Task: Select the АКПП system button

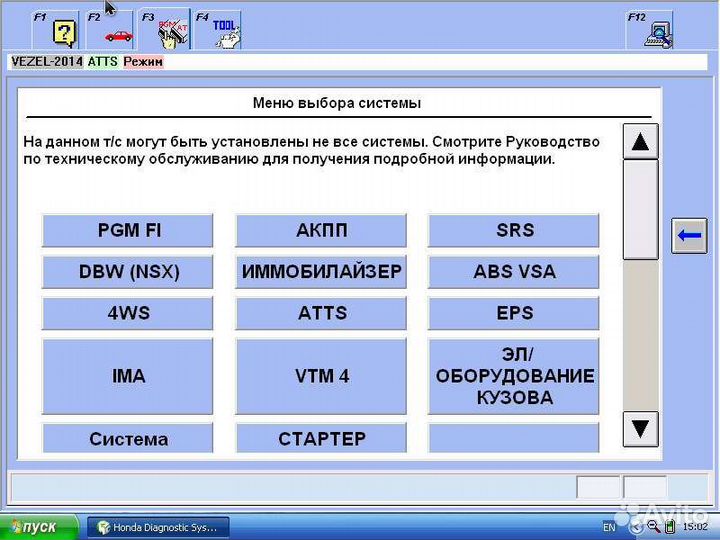Action: click(x=321, y=230)
